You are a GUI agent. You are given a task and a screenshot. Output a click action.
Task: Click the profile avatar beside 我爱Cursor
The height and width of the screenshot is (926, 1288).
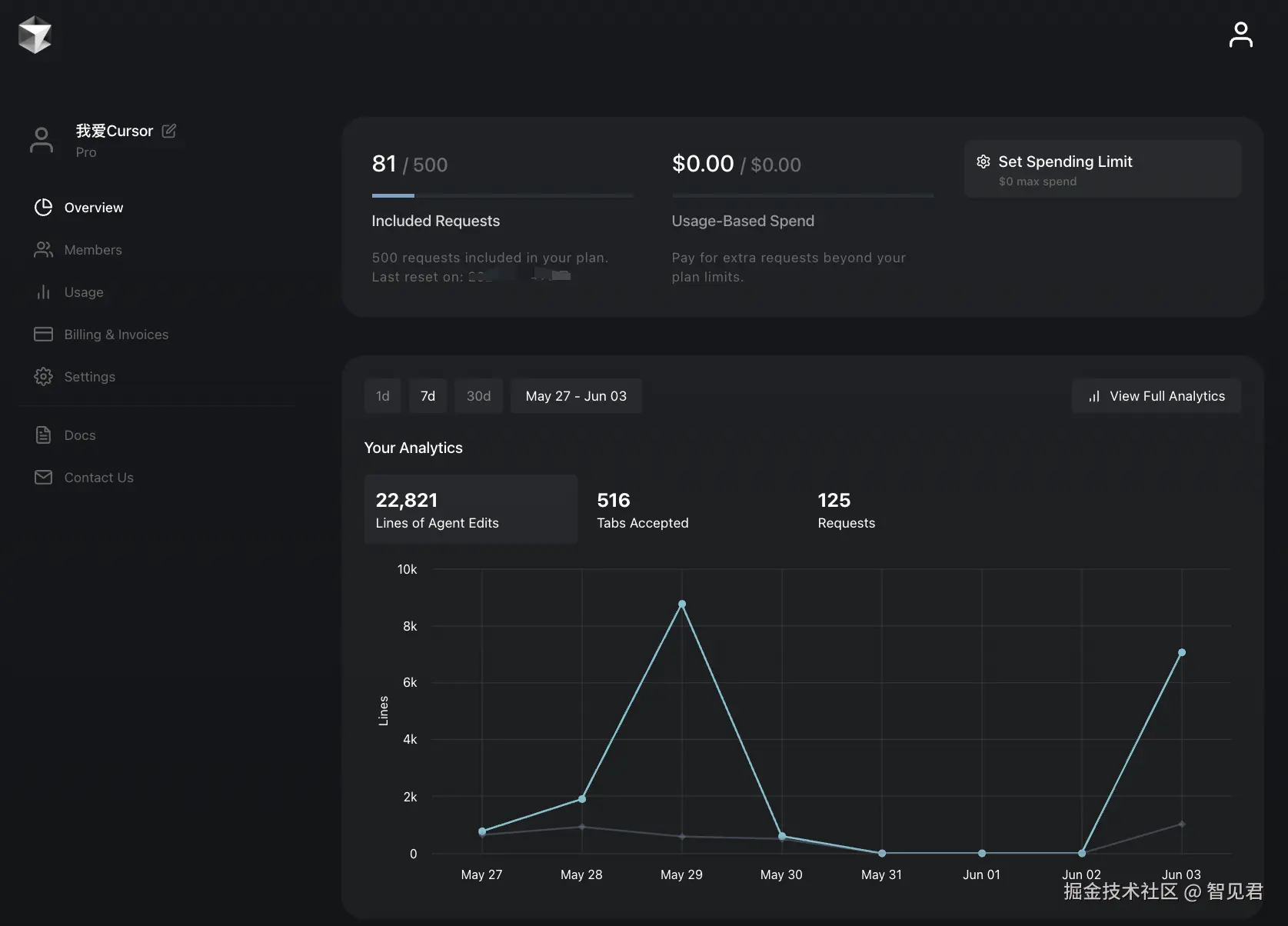(x=42, y=140)
